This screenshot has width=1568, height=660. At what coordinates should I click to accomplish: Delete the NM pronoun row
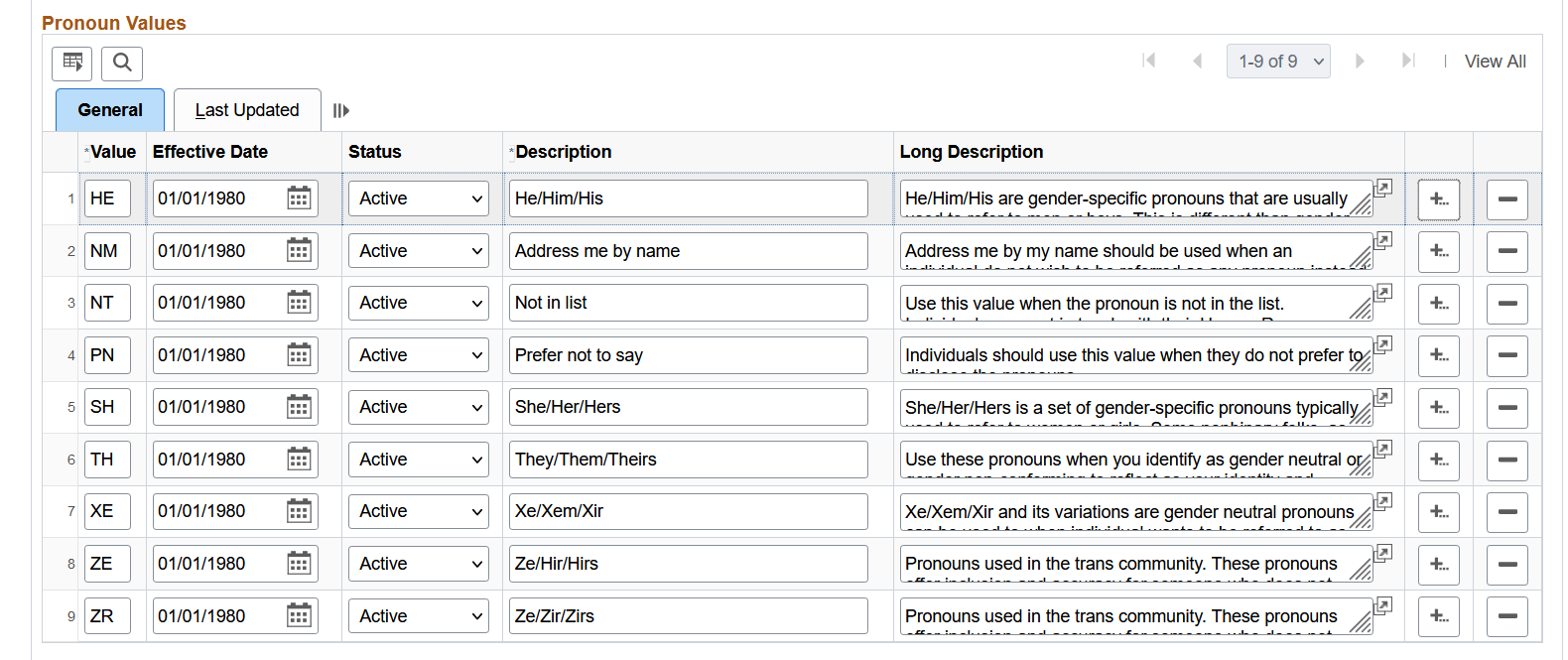pyautogui.click(x=1506, y=251)
